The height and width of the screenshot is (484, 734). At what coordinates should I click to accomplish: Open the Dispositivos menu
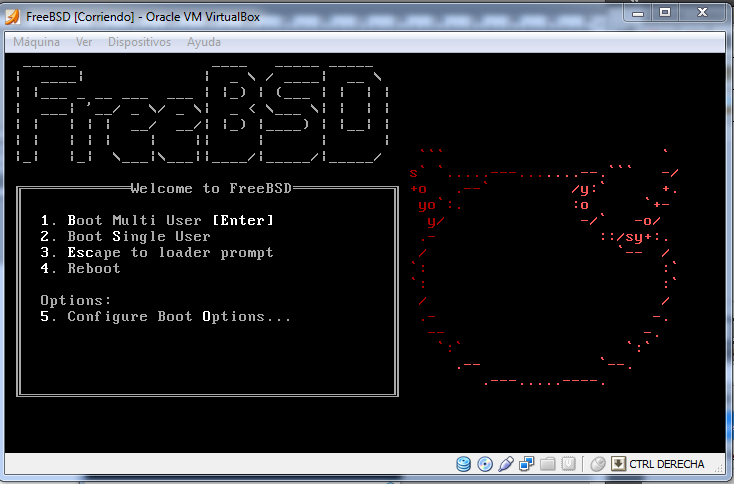click(x=139, y=42)
